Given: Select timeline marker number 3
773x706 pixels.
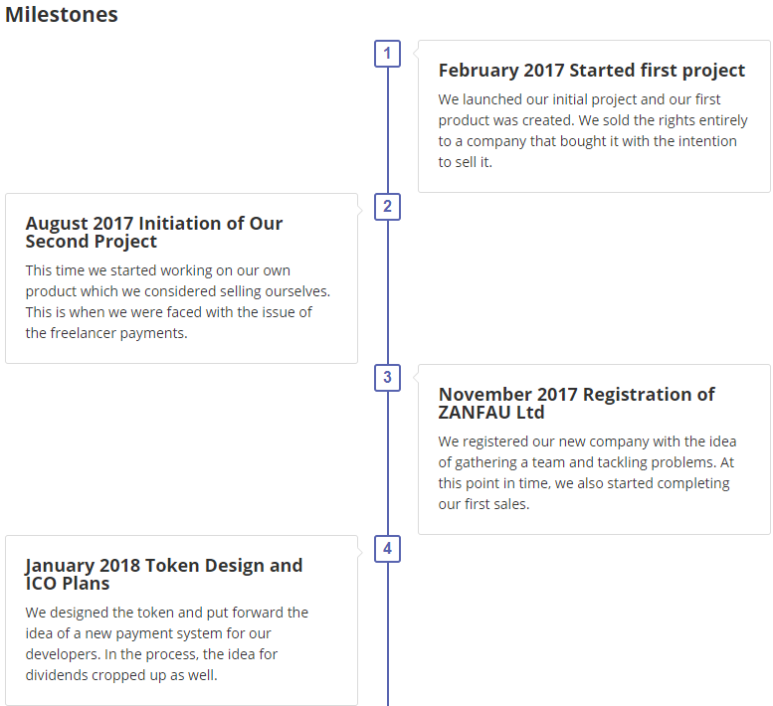Looking at the screenshot, I should click(x=387, y=378).
